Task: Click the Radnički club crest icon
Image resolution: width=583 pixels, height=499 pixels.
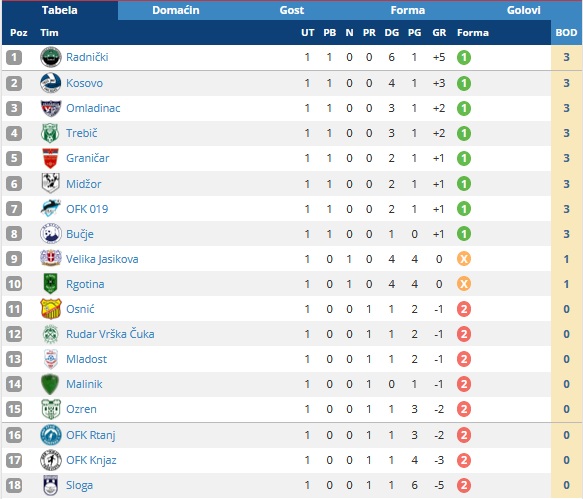Action: click(51, 57)
